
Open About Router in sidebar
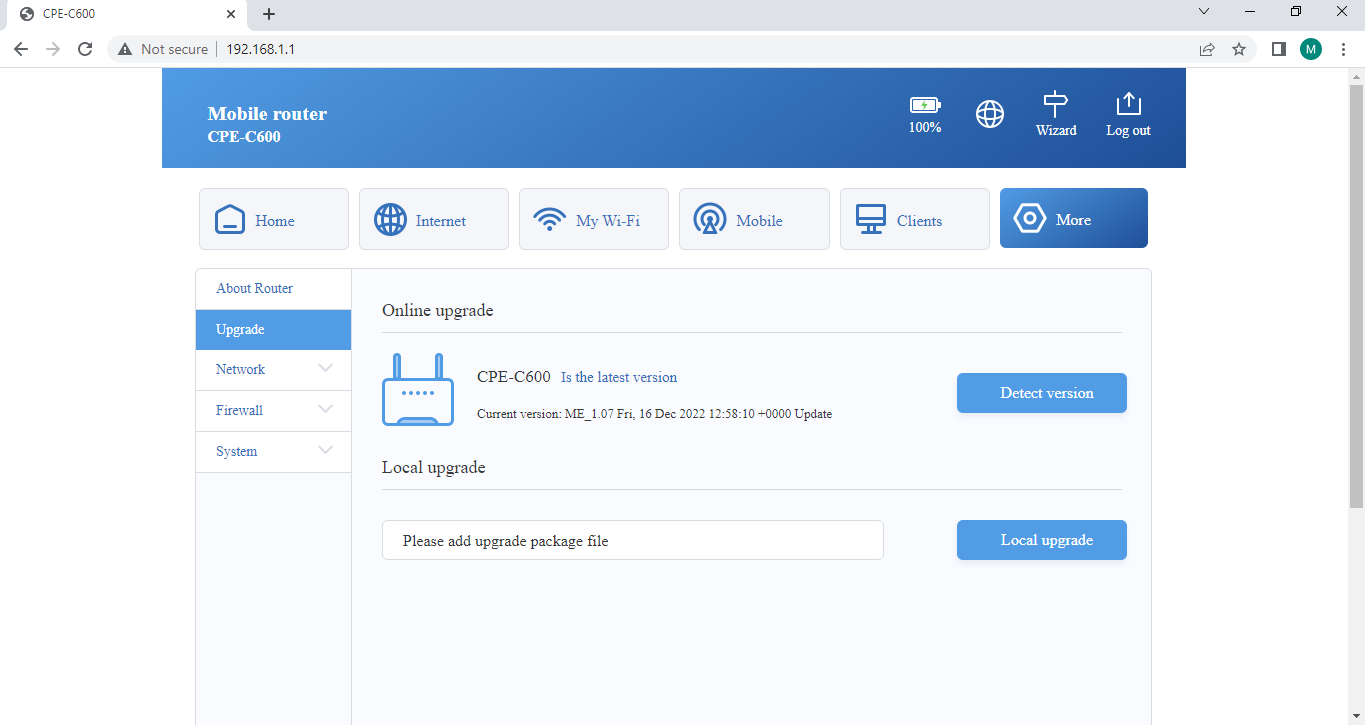point(273,288)
